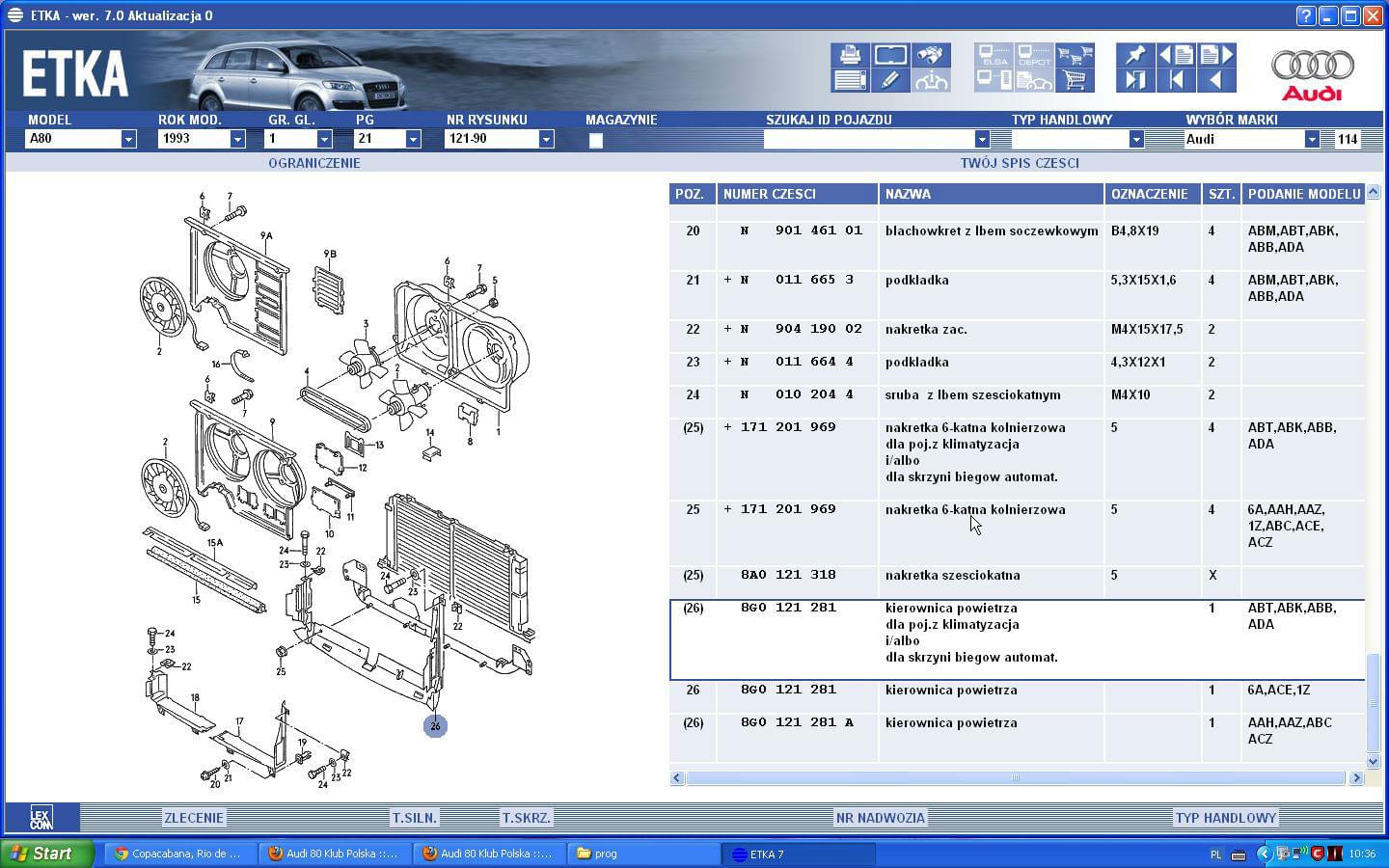Click first Audi 80 Klub Polska taskbar item

tap(335, 854)
